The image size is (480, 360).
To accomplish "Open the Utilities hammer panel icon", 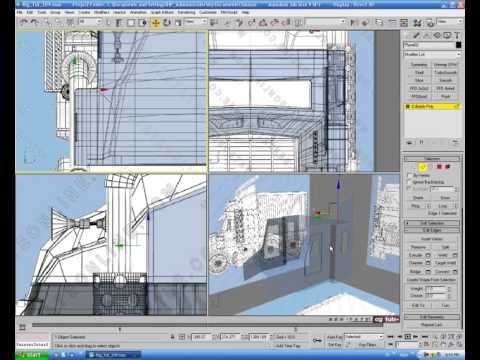I will [x=457, y=35].
